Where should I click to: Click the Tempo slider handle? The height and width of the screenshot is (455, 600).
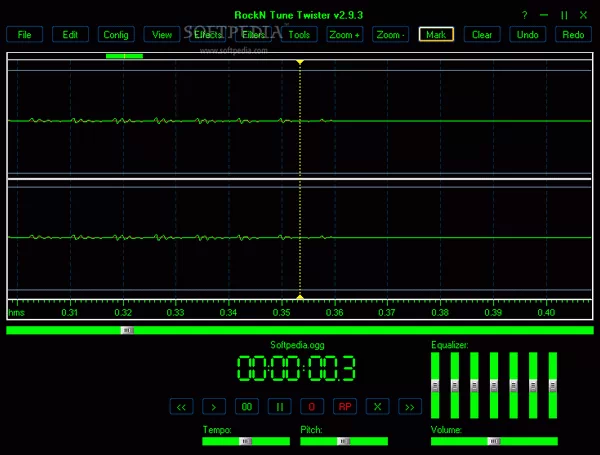[x=245, y=440]
